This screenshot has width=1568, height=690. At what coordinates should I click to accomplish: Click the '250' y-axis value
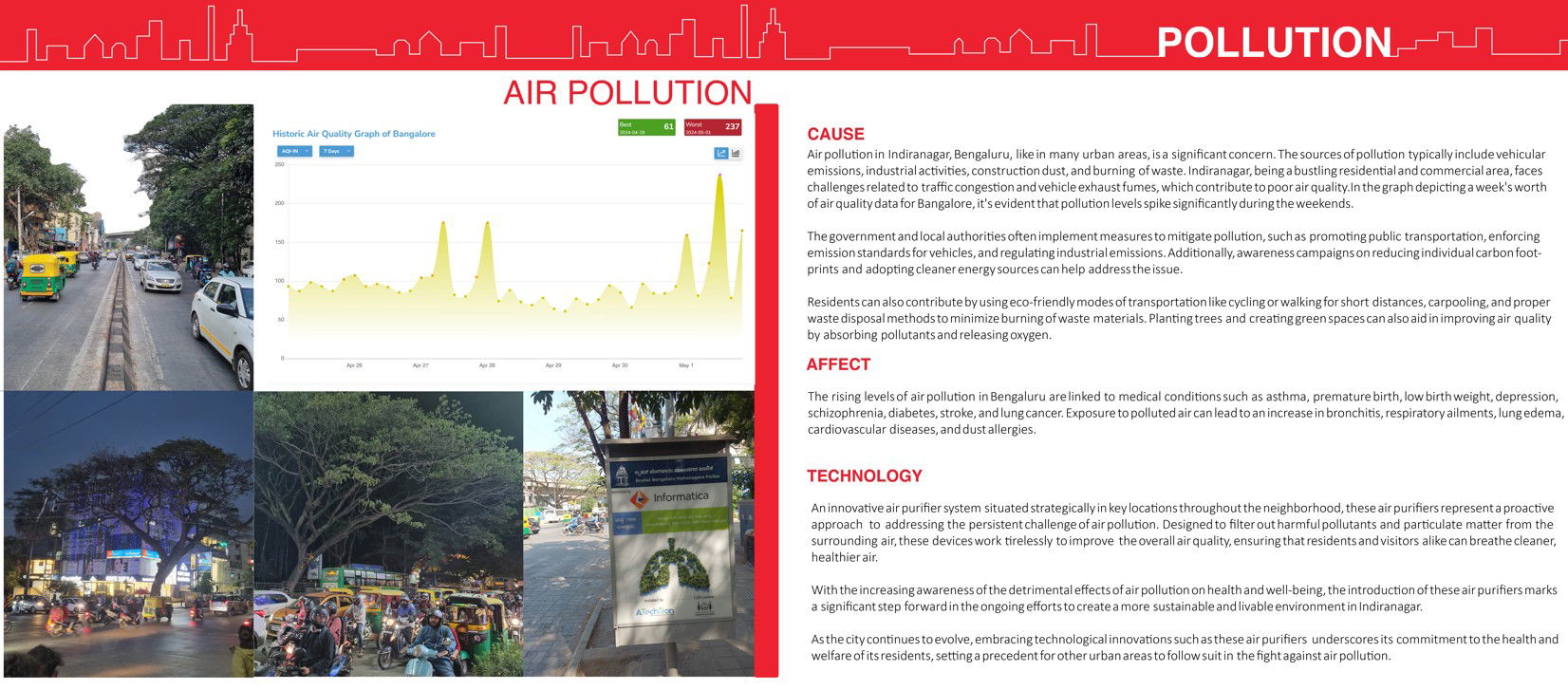pyautogui.click(x=279, y=164)
